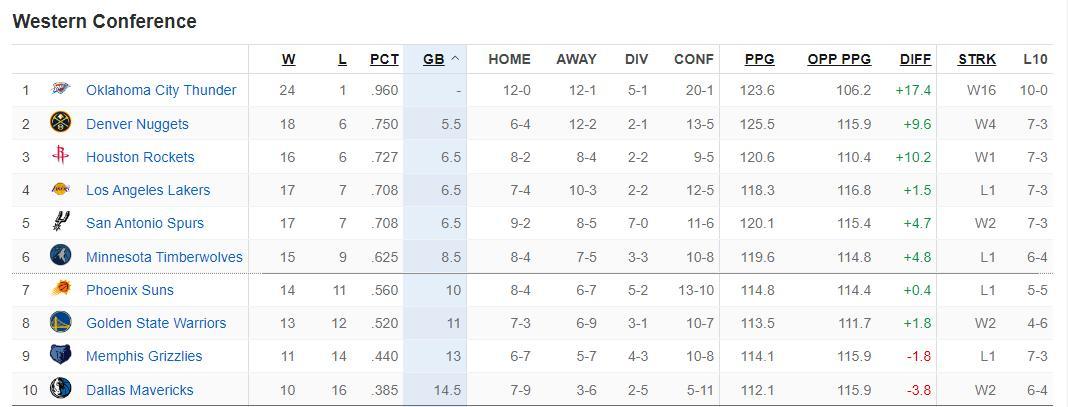
Task: Sort table by STRK column header
Action: coord(976,59)
